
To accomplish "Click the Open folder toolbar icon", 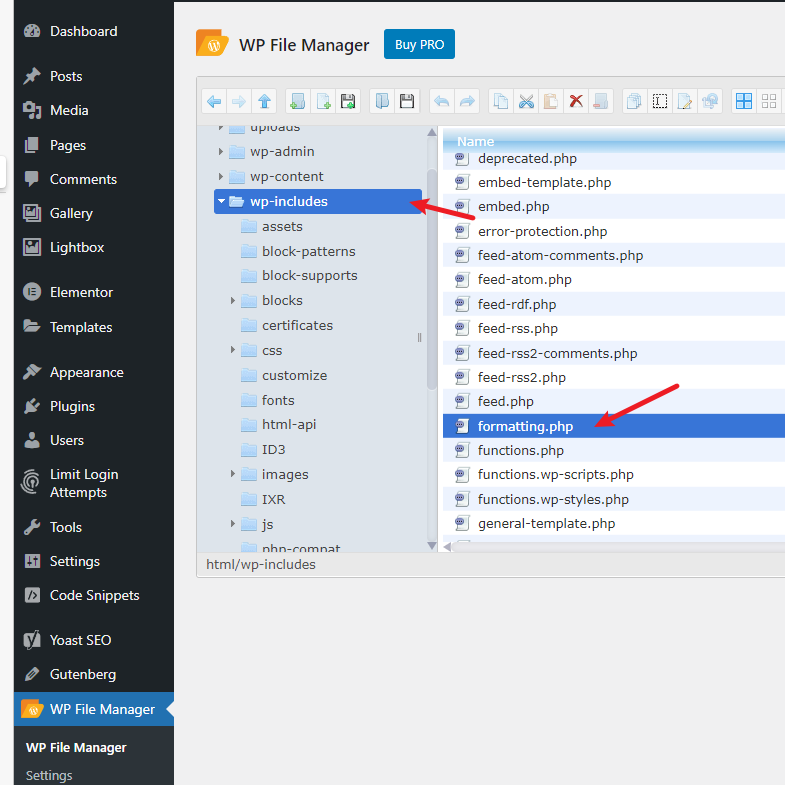I will pyautogui.click(x=382, y=102).
